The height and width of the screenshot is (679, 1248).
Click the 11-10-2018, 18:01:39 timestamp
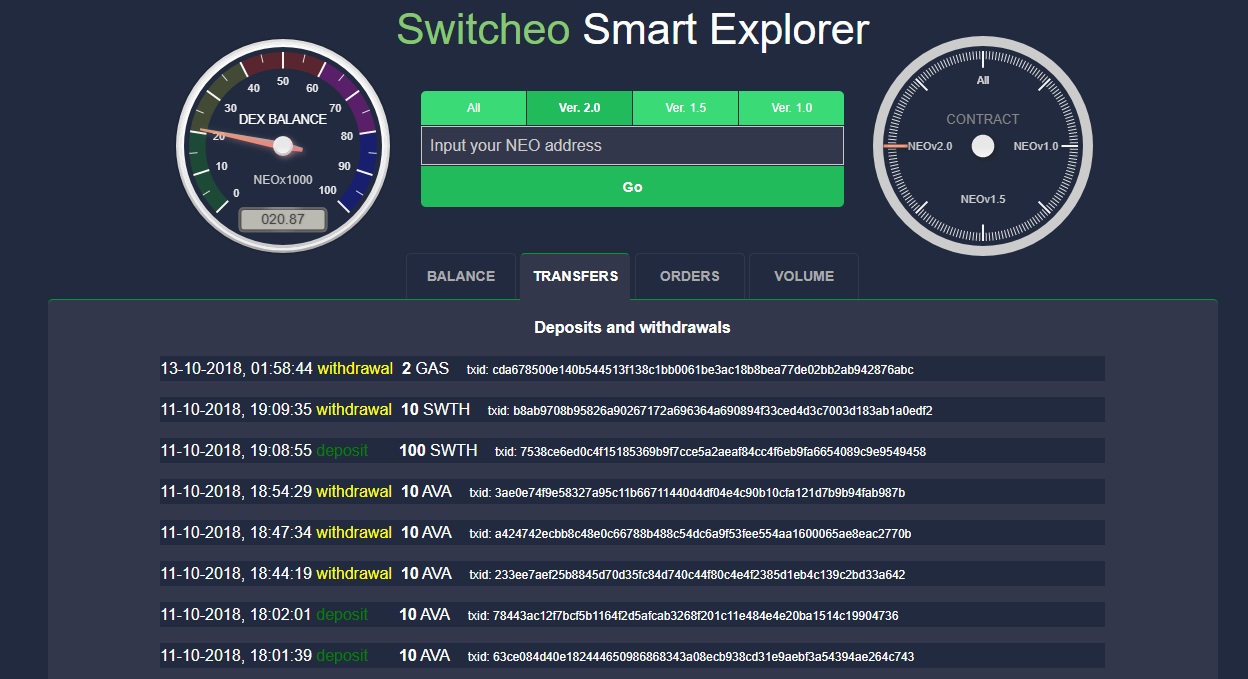[237, 656]
